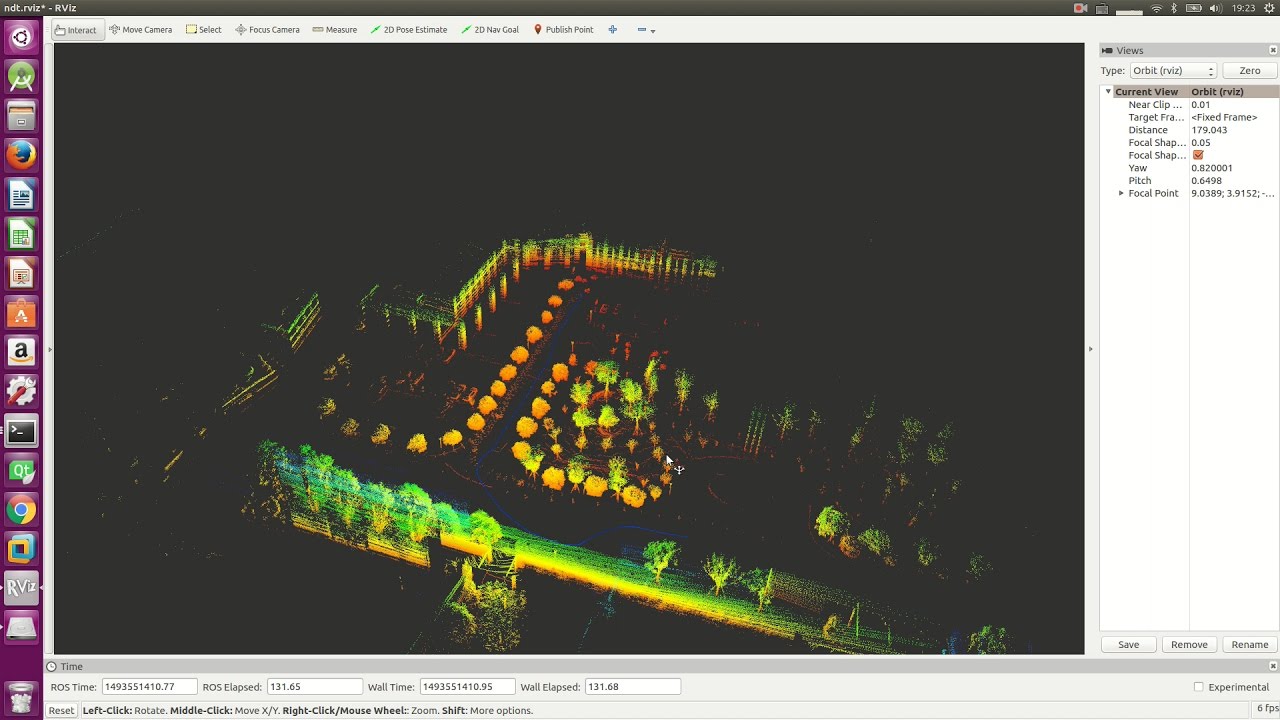Toggle the Focal Shape checkbox
The height and width of the screenshot is (720, 1280).
1198,155
